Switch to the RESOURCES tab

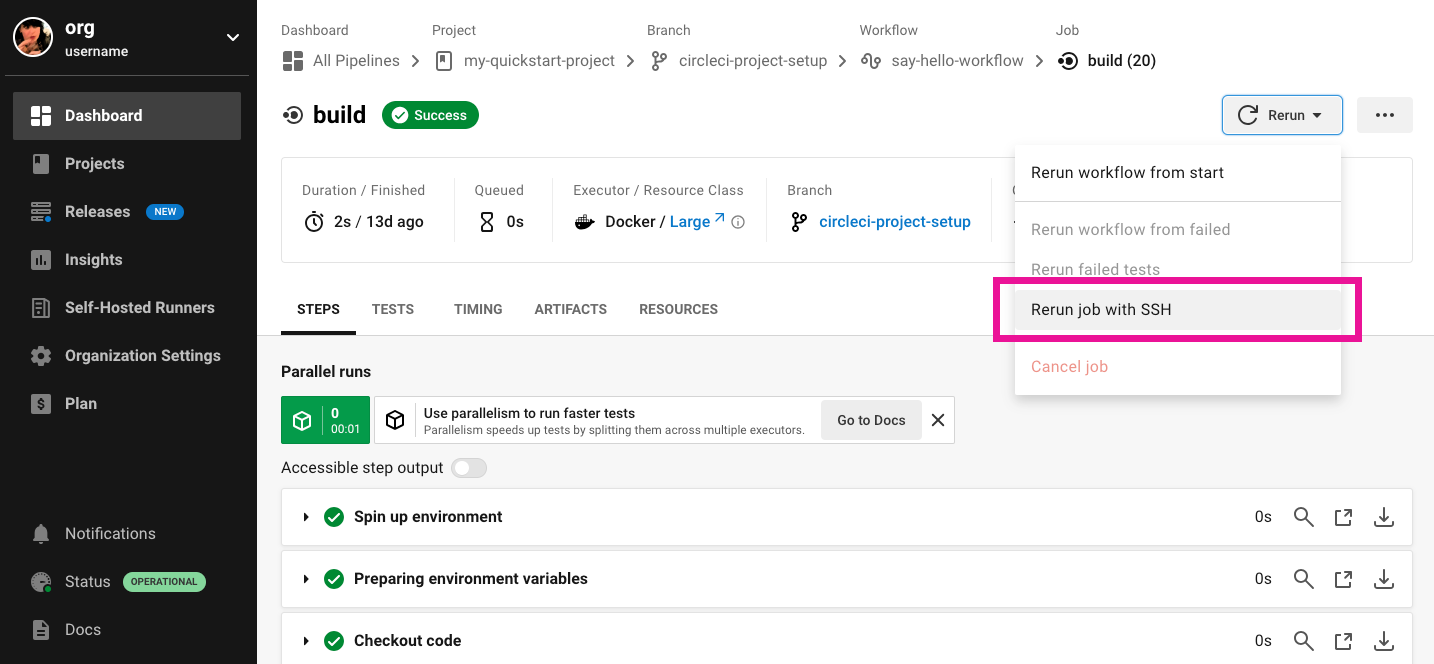[679, 310]
